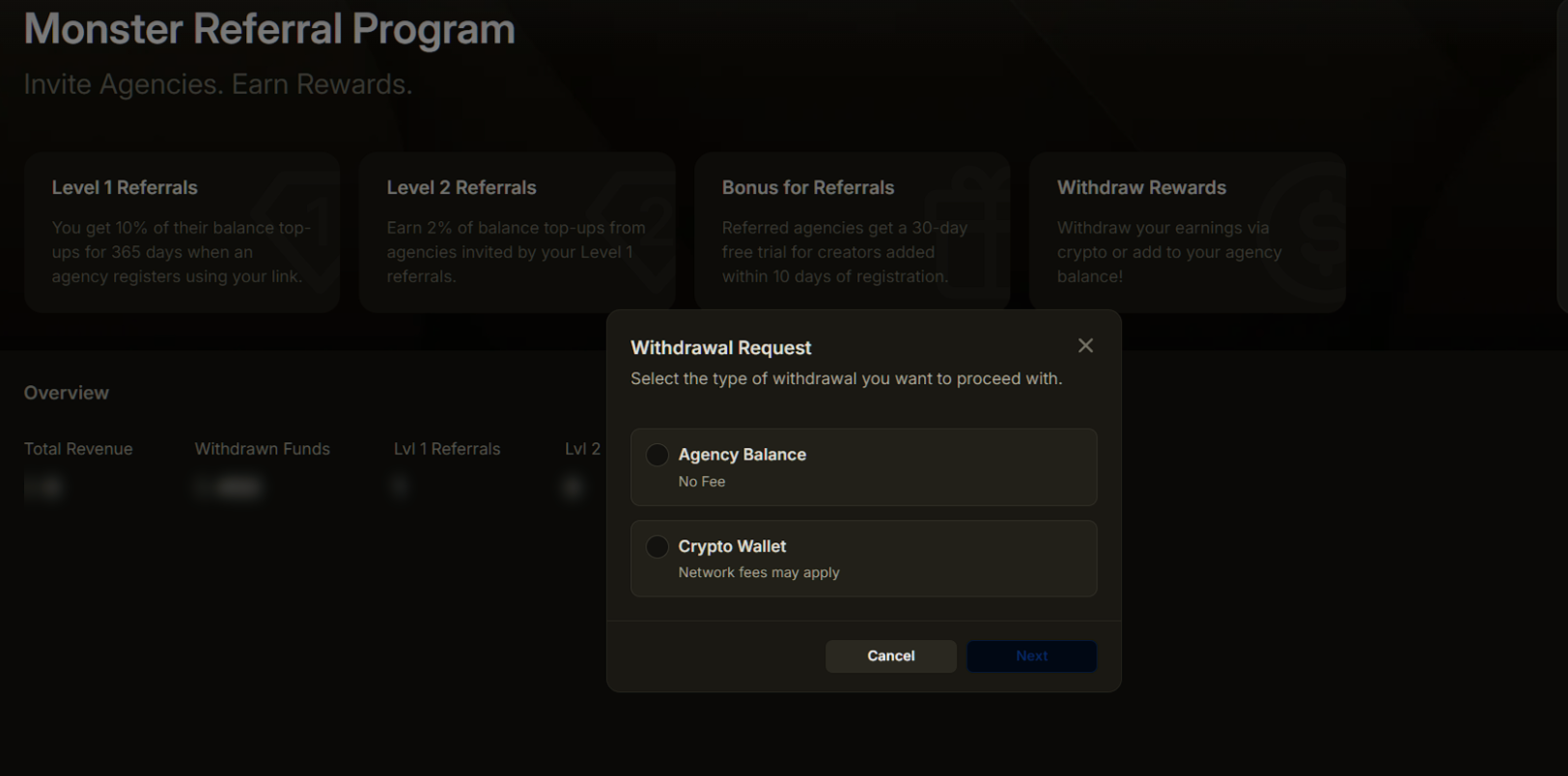Select the Crypto Wallet radio button
This screenshot has width=1568, height=776.
(658, 546)
